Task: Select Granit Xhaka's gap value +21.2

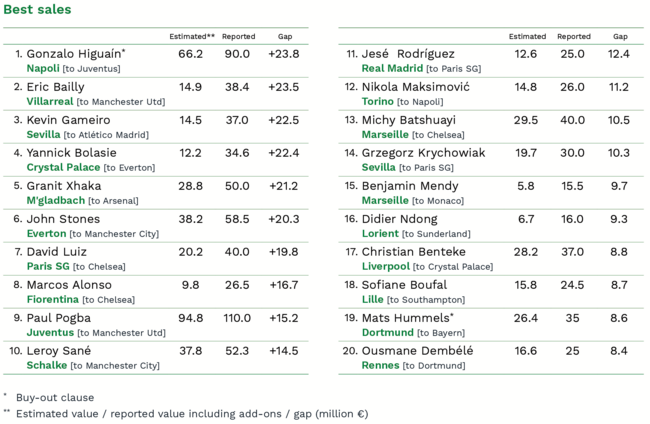Action: (x=284, y=186)
